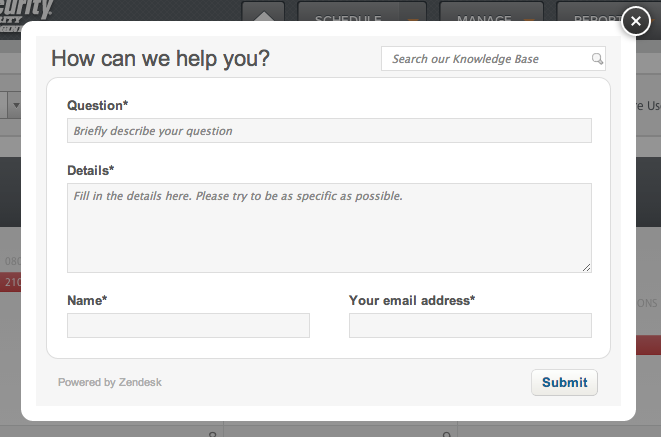Select the red 210 bar at left

tap(11, 282)
